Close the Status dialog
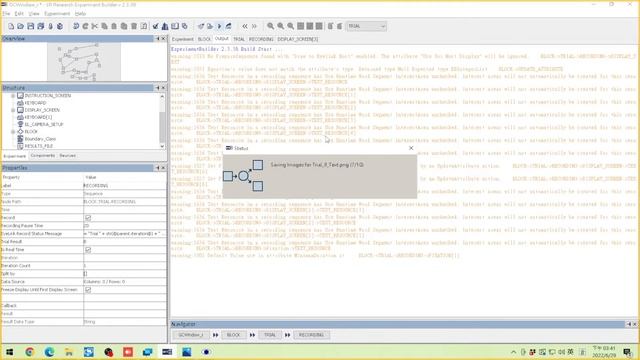 [411, 148]
